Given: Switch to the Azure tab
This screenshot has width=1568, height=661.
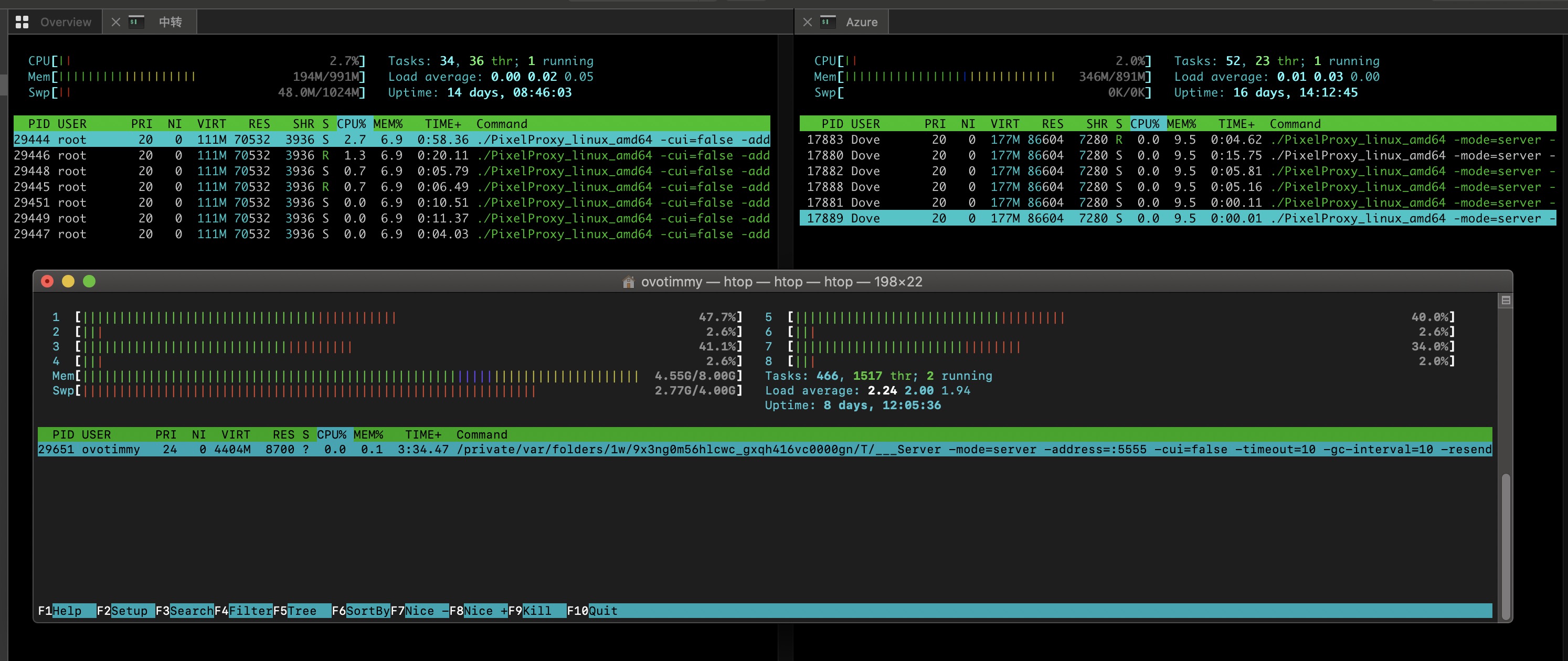Looking at the screenshot, I should click(861, 22).
